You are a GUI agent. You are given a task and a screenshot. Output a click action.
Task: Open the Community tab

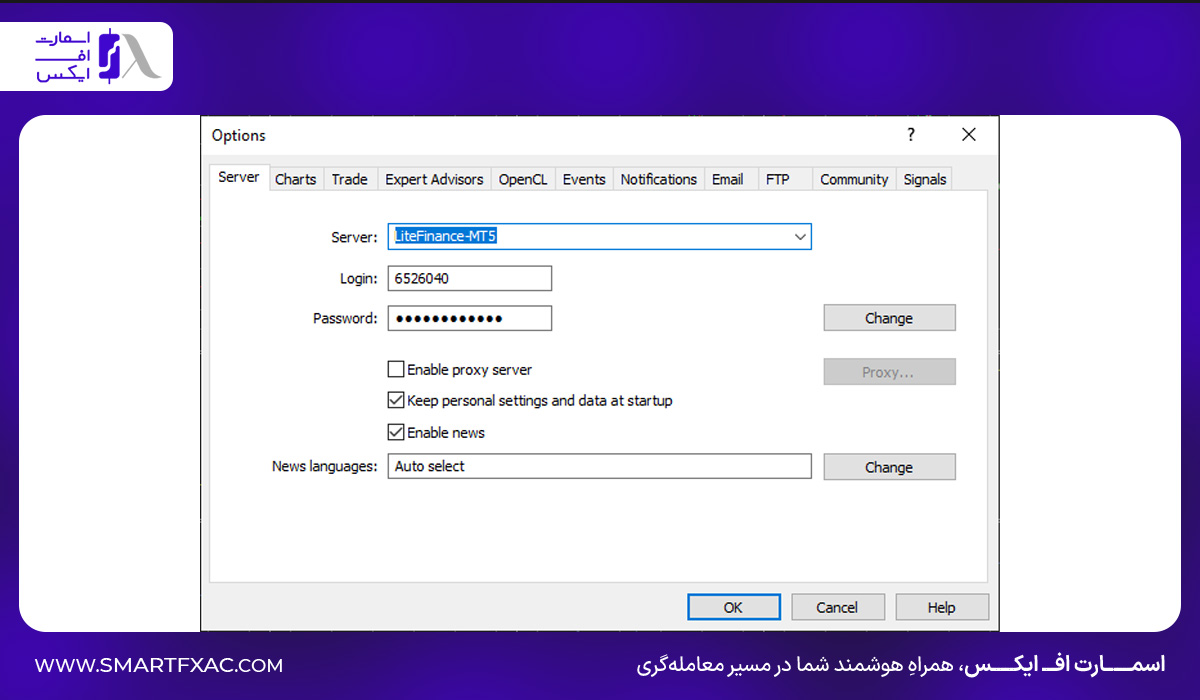tap(854, 179)
